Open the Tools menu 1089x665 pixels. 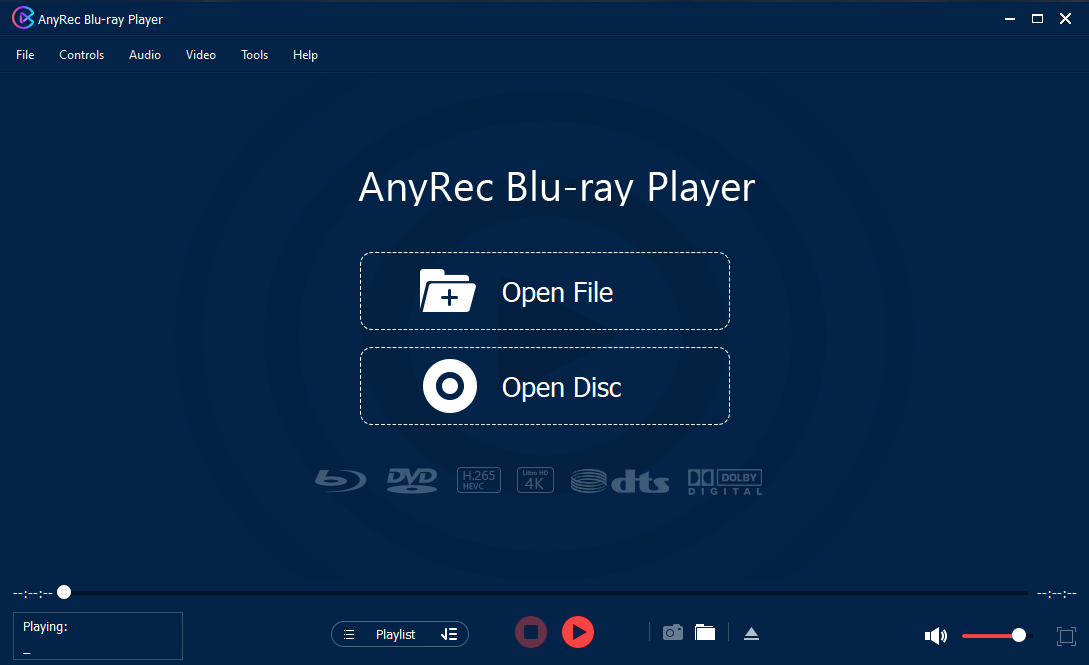tap(254, 55)
